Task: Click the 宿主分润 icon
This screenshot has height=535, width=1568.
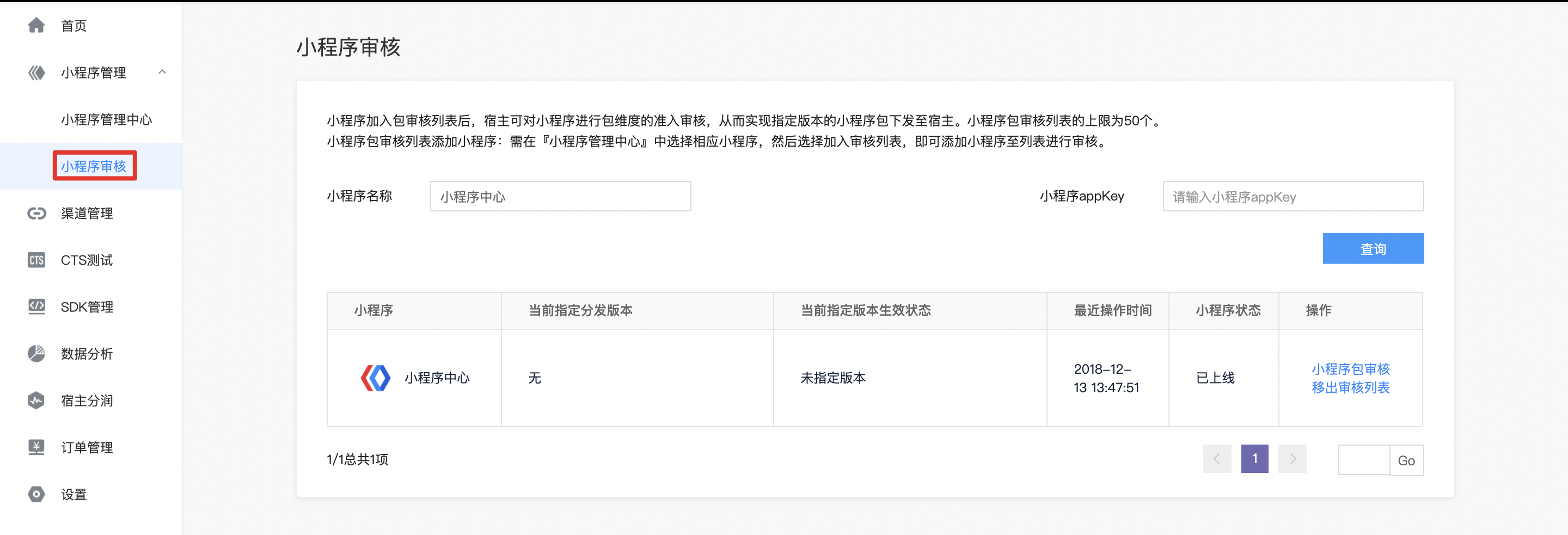Action: [36, 400]
